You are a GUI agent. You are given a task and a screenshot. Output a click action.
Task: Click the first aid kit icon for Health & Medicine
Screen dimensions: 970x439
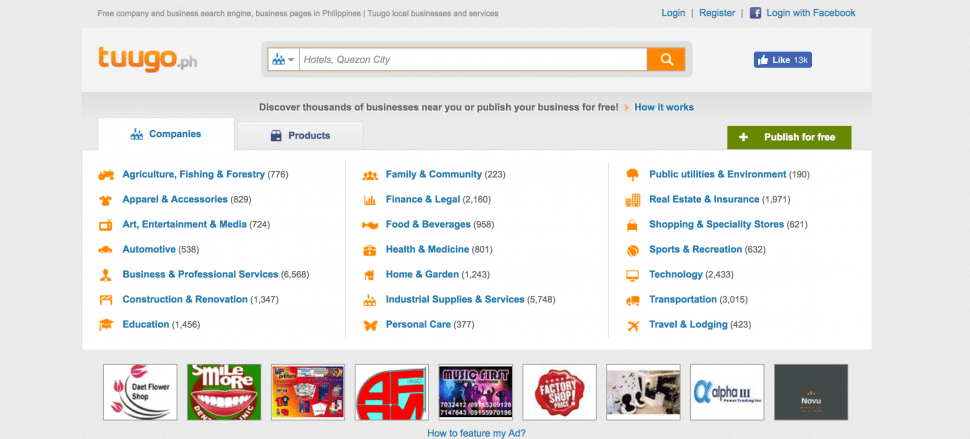pyautogui.click(x=369, y=250)
